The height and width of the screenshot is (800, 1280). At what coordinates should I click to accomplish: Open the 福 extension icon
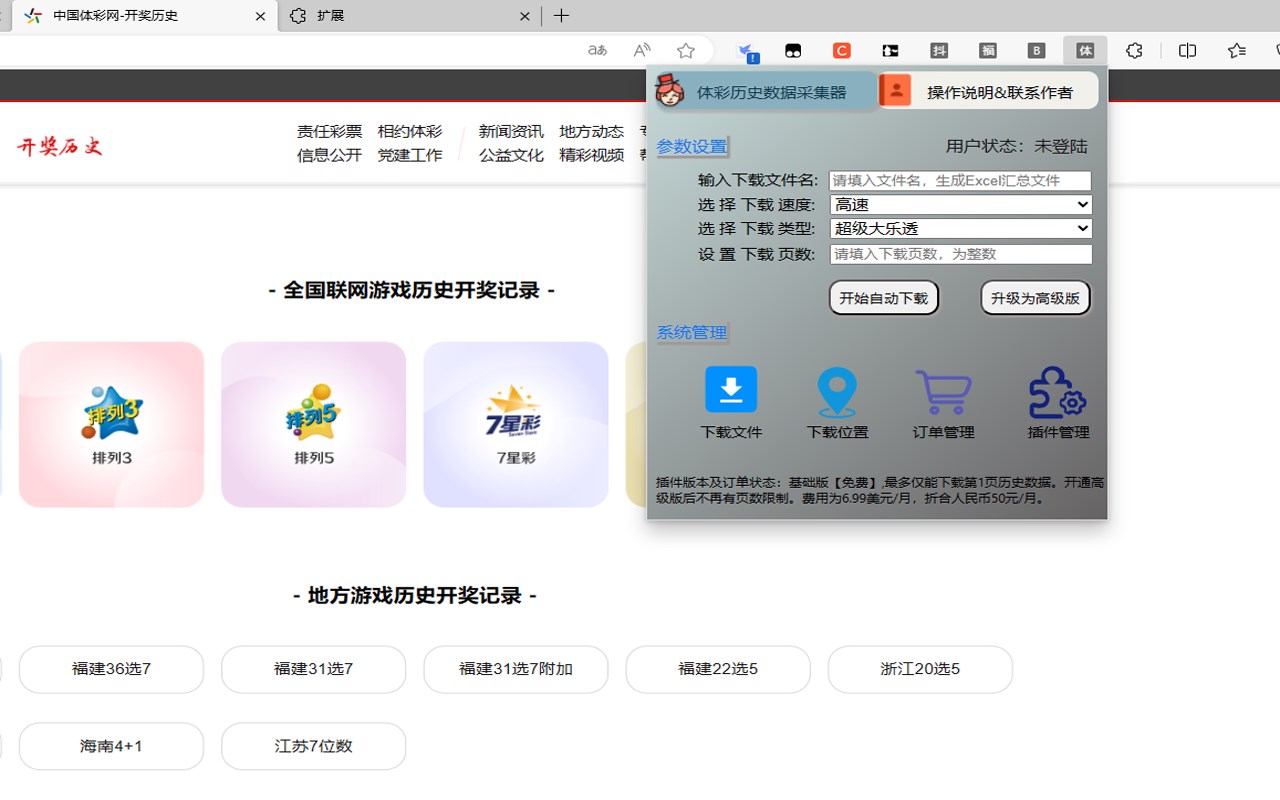pos(988,50)
